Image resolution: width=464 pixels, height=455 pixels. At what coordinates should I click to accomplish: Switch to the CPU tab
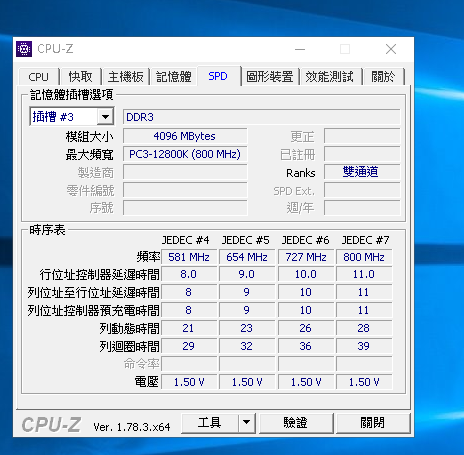[x=39, y=77]
